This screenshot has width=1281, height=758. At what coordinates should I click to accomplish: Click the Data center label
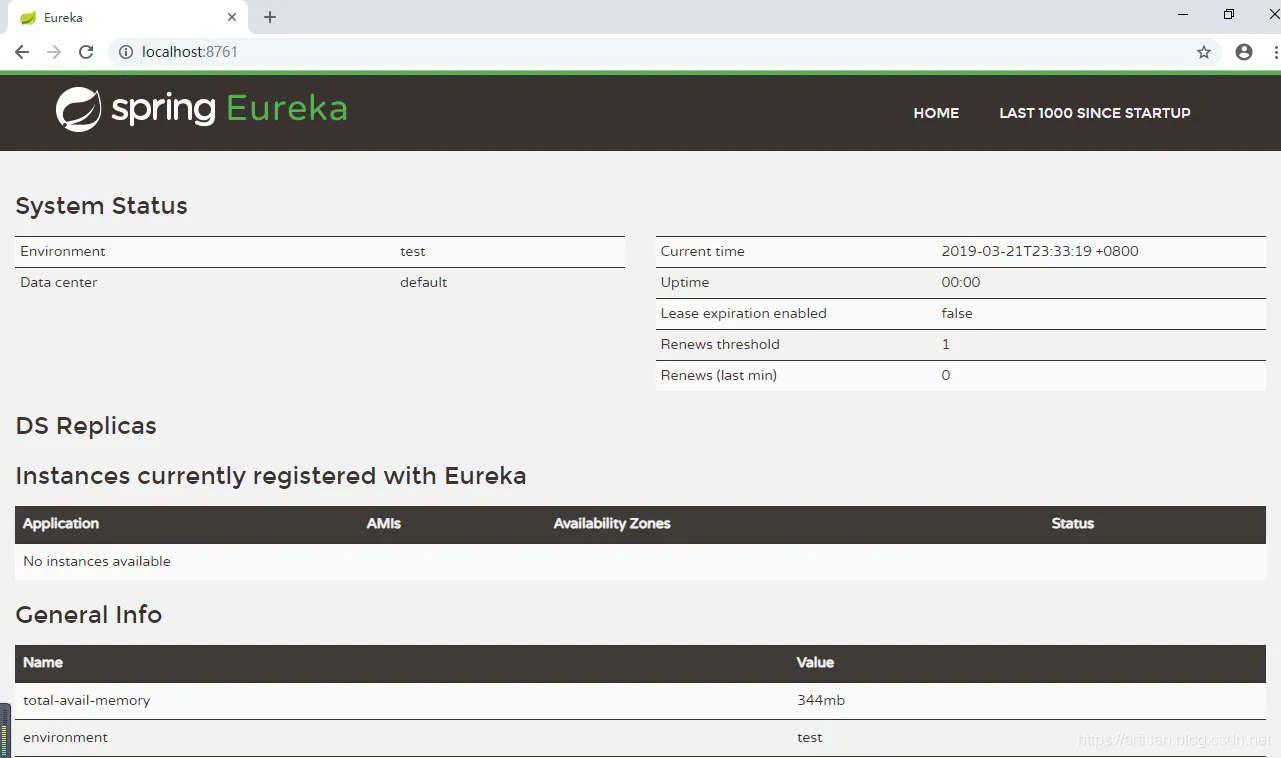click(x=59, y=282)
